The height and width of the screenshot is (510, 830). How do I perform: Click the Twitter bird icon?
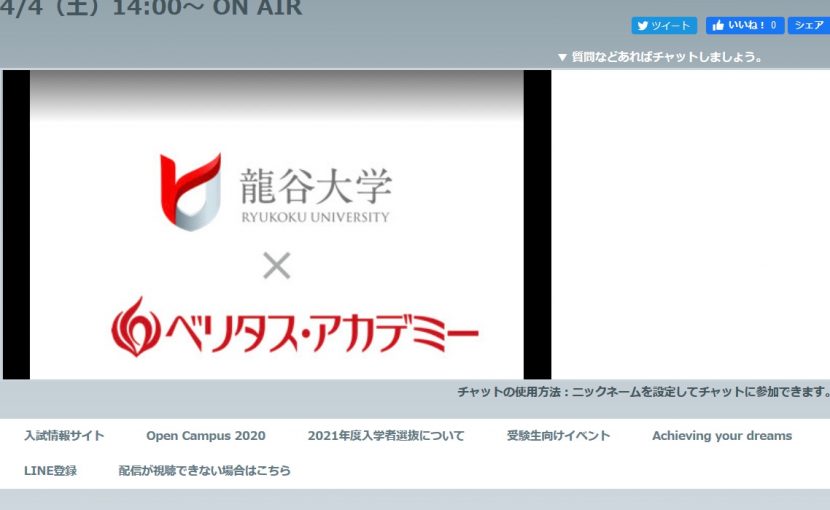pos(643,25)
